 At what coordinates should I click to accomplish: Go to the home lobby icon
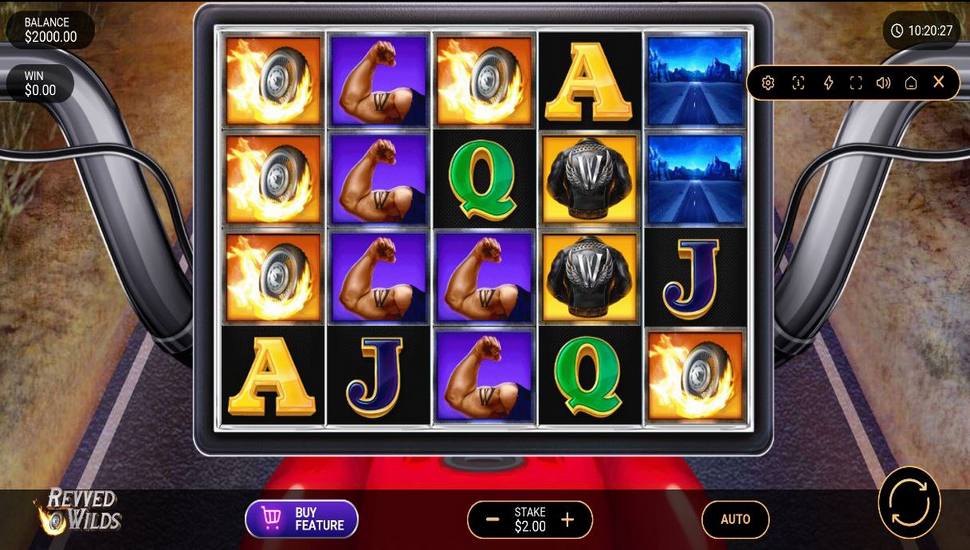click(x=911, y=82)
